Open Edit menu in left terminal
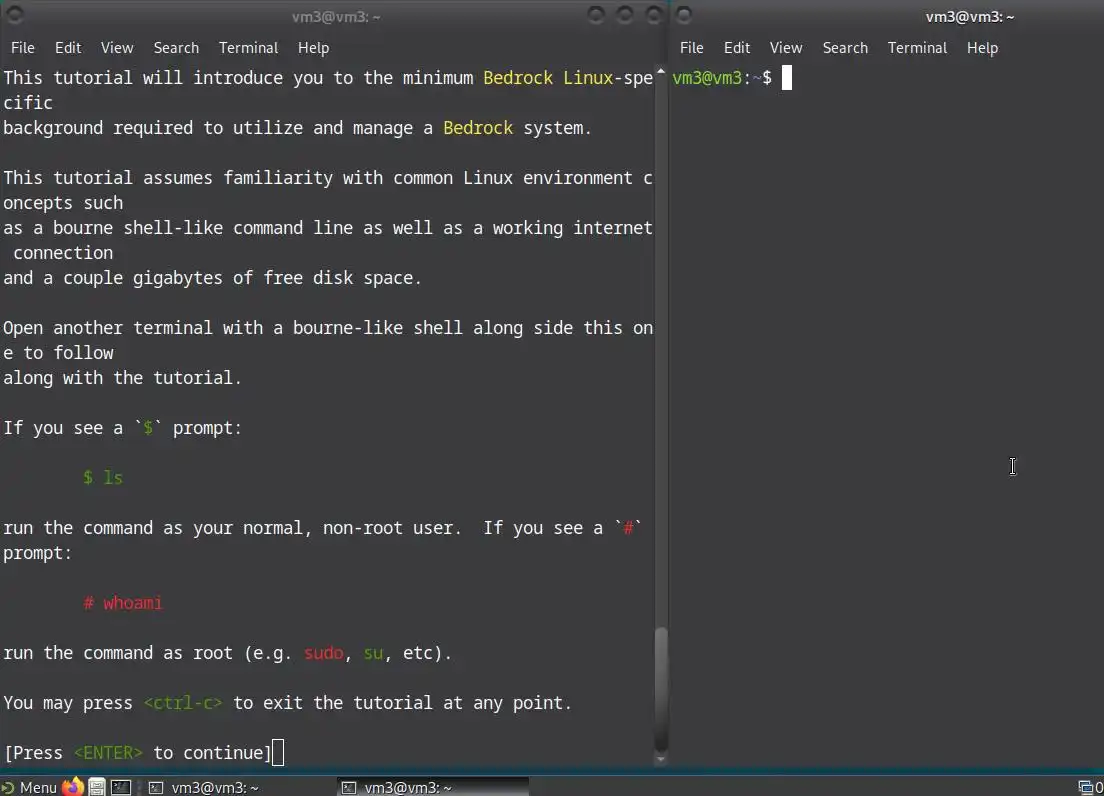The height and width of the screenshot is (796, 1104). (x=68, y=48)
